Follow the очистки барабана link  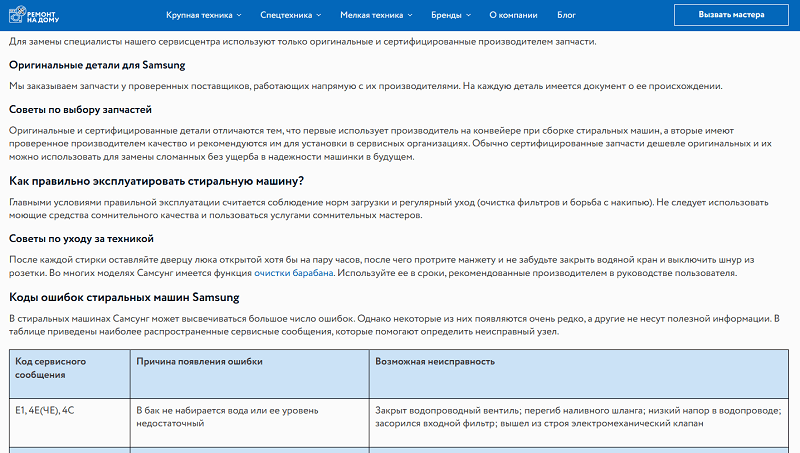294,273
